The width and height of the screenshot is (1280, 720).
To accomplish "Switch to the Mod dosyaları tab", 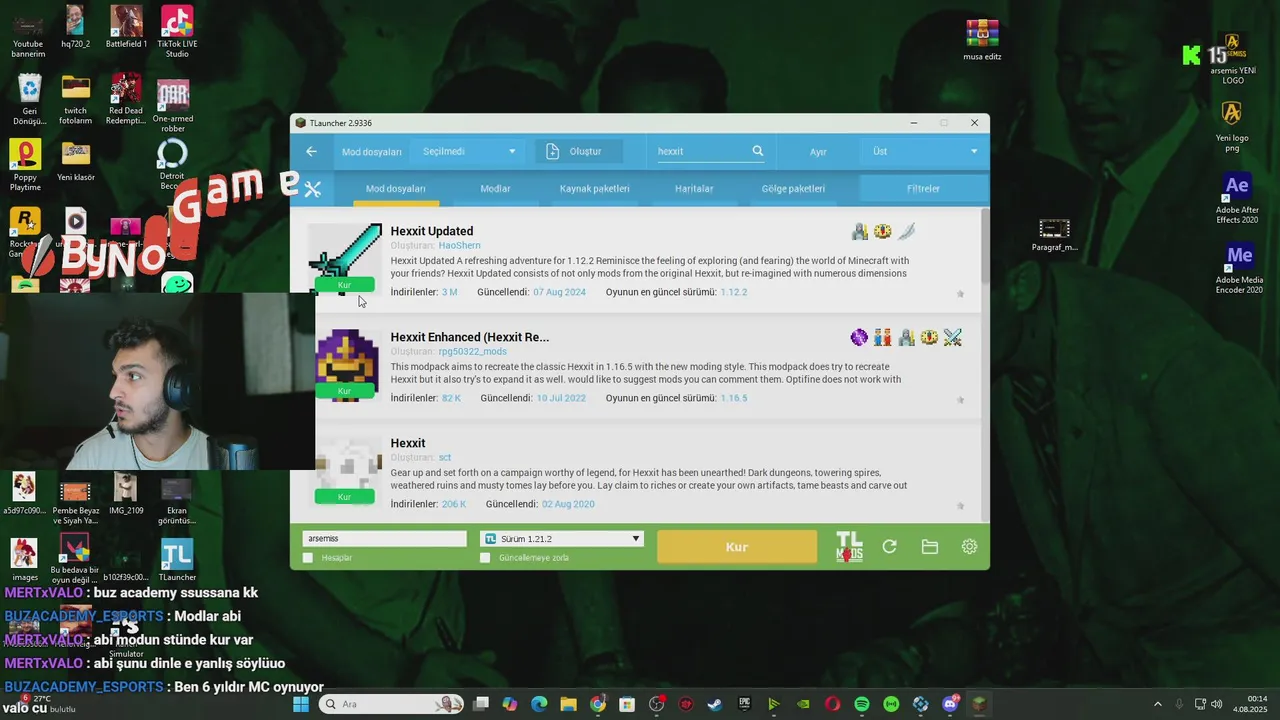I will click(x=395, y=188).
